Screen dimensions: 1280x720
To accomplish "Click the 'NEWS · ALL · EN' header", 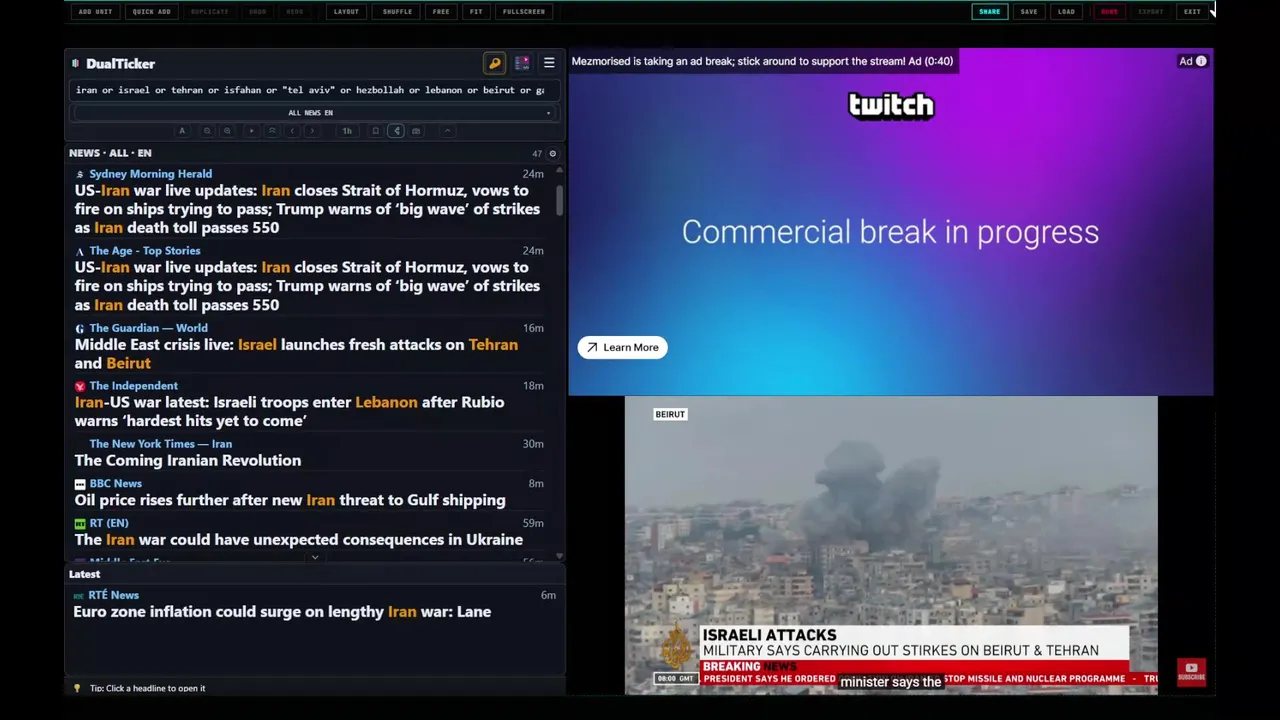I will pyautogui.click(x=110, y=153).
